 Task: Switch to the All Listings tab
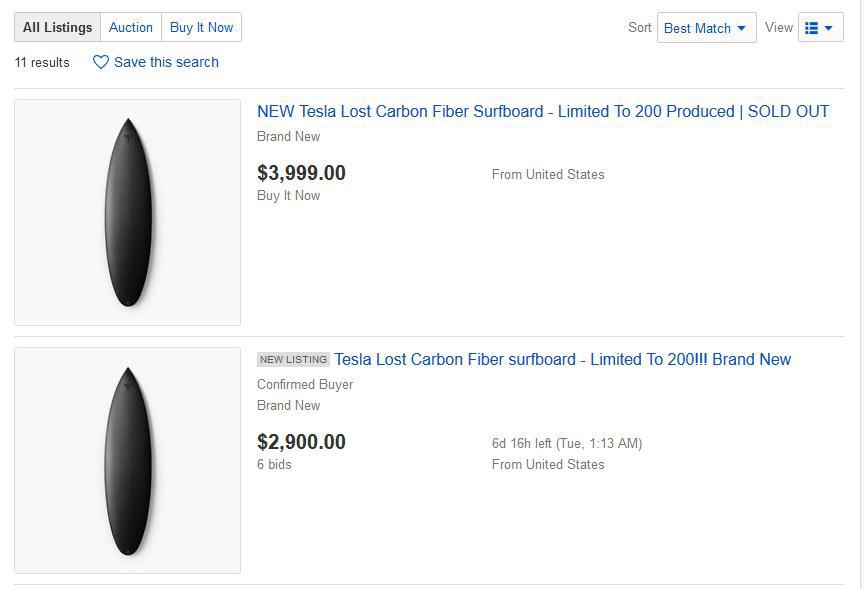(x=57, y=27)
